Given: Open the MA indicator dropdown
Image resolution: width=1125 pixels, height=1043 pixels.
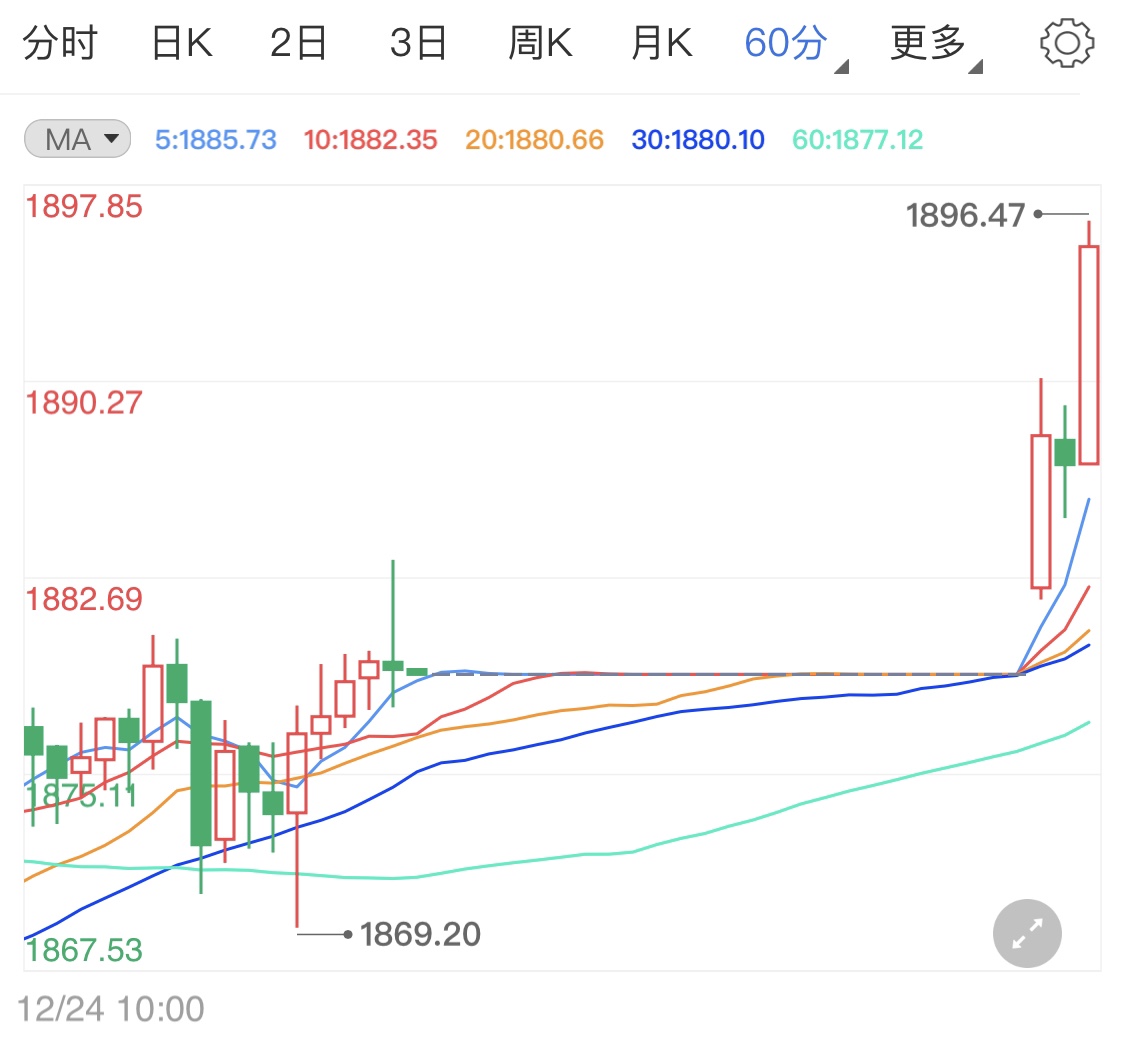Looking at the screenshot, I should coord(77,138).
